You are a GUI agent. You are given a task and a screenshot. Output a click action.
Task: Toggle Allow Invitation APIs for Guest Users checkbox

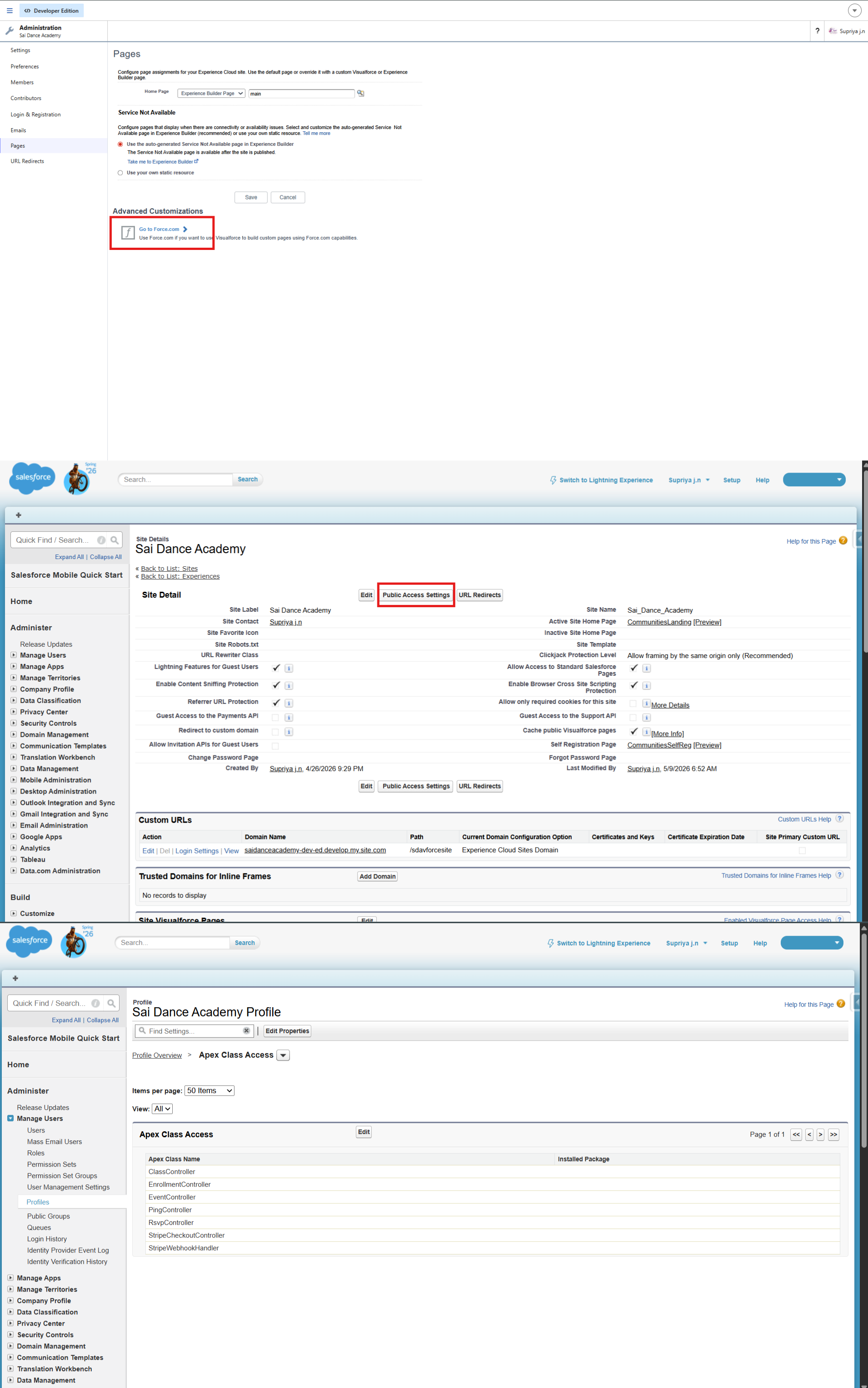(x=275, y=746)
